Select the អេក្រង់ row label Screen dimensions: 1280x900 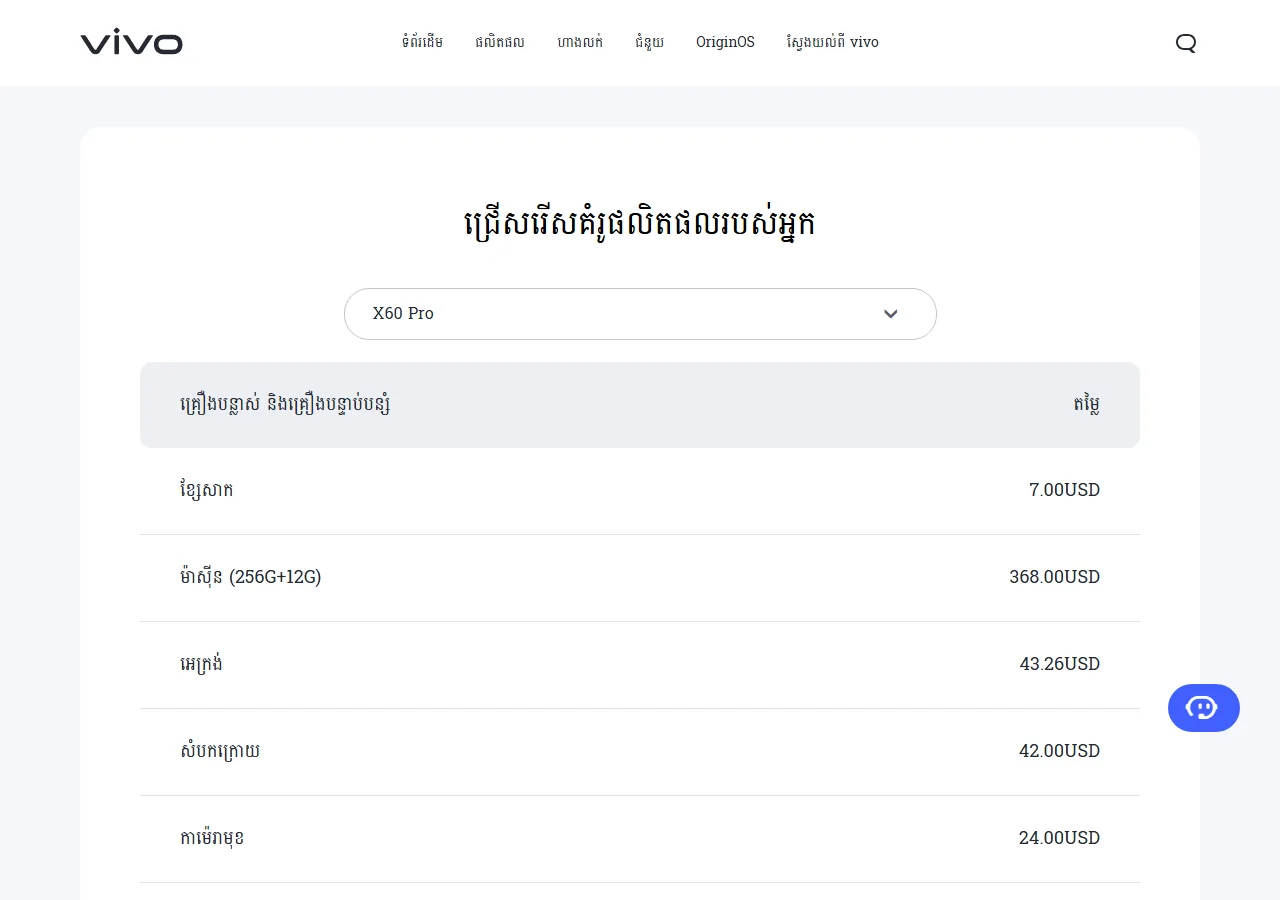[201, 664]
